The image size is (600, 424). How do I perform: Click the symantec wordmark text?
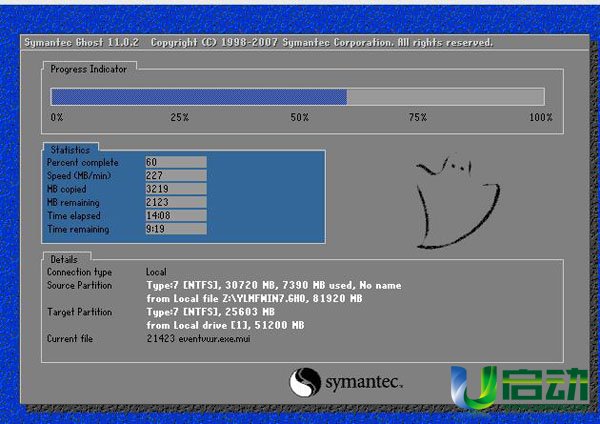[364, 382]
